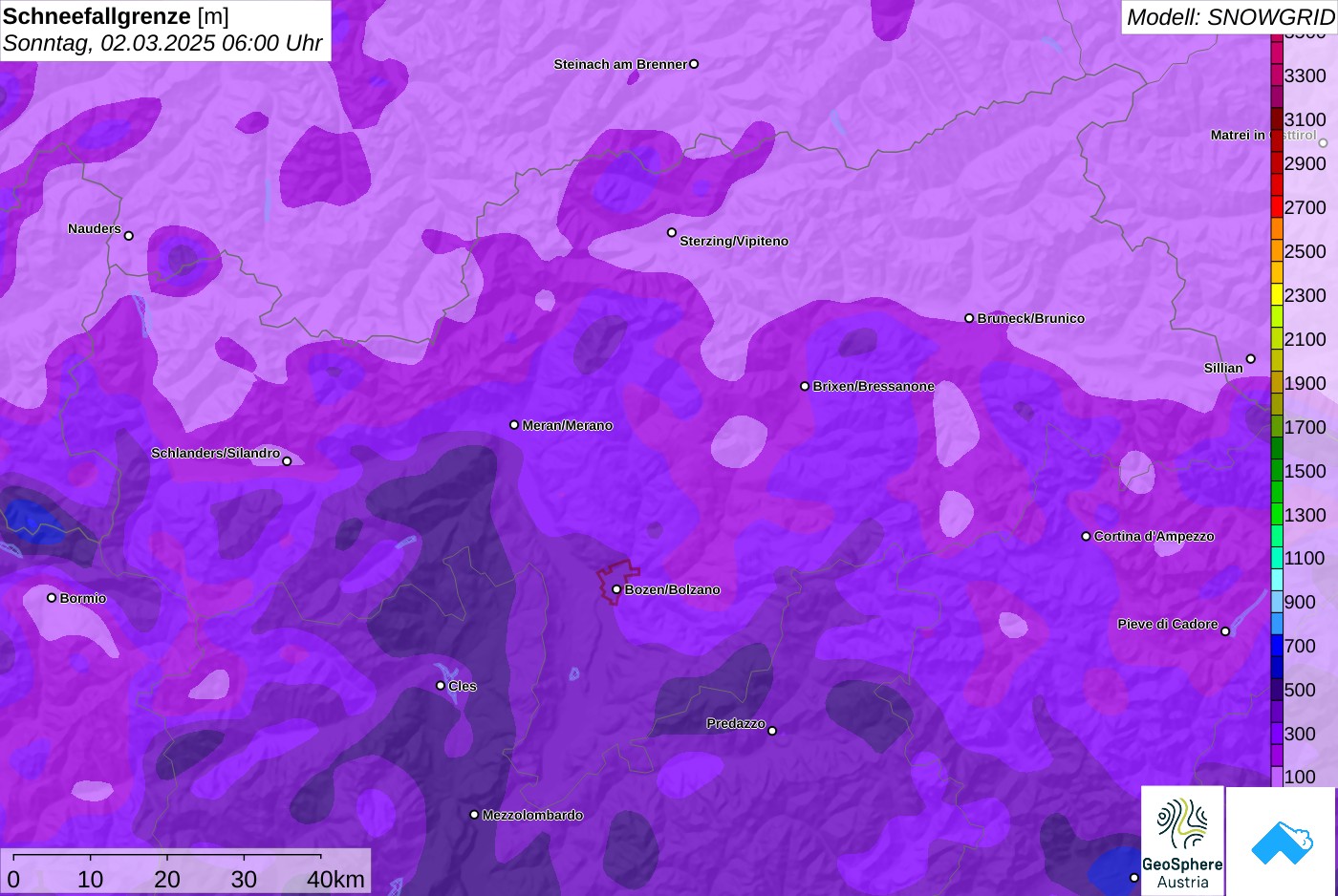Click the 500 legend value
The width and height of the screenshot is (1338, 896).
pyautogui.click(x=1300, y=690)
